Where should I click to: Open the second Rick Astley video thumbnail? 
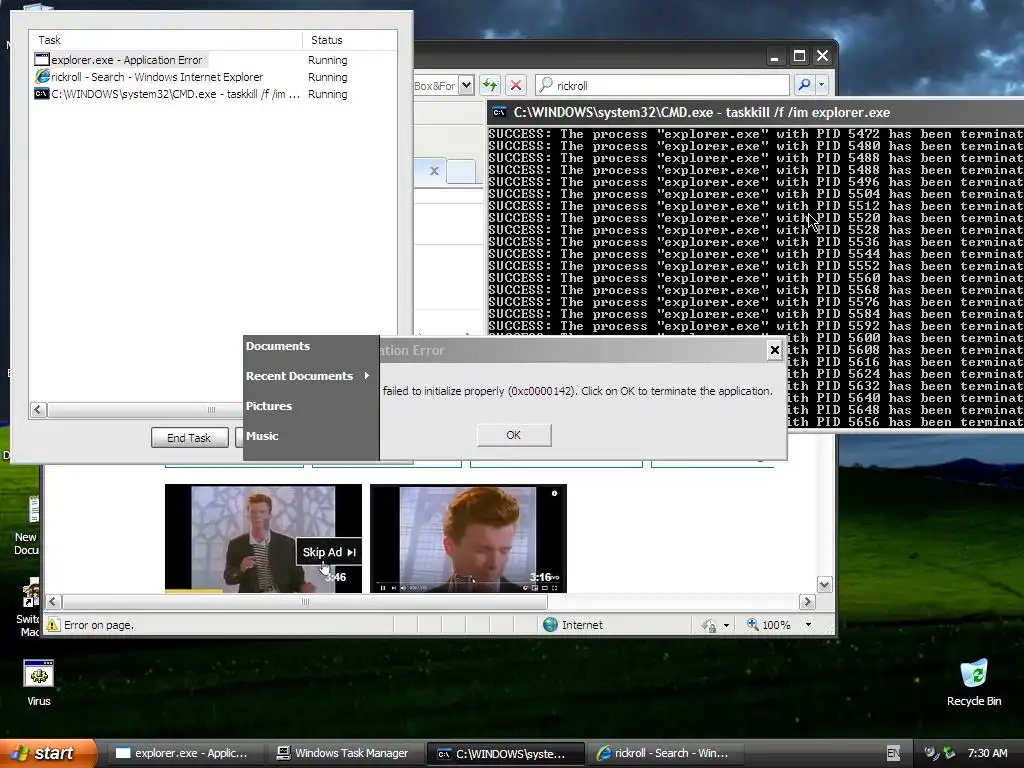tap(468, 538)
